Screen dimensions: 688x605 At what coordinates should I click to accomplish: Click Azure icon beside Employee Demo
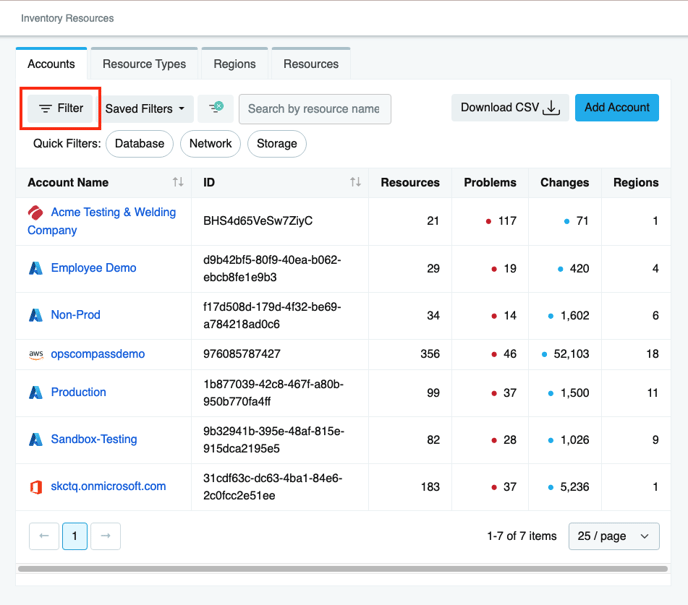point(36,268)
